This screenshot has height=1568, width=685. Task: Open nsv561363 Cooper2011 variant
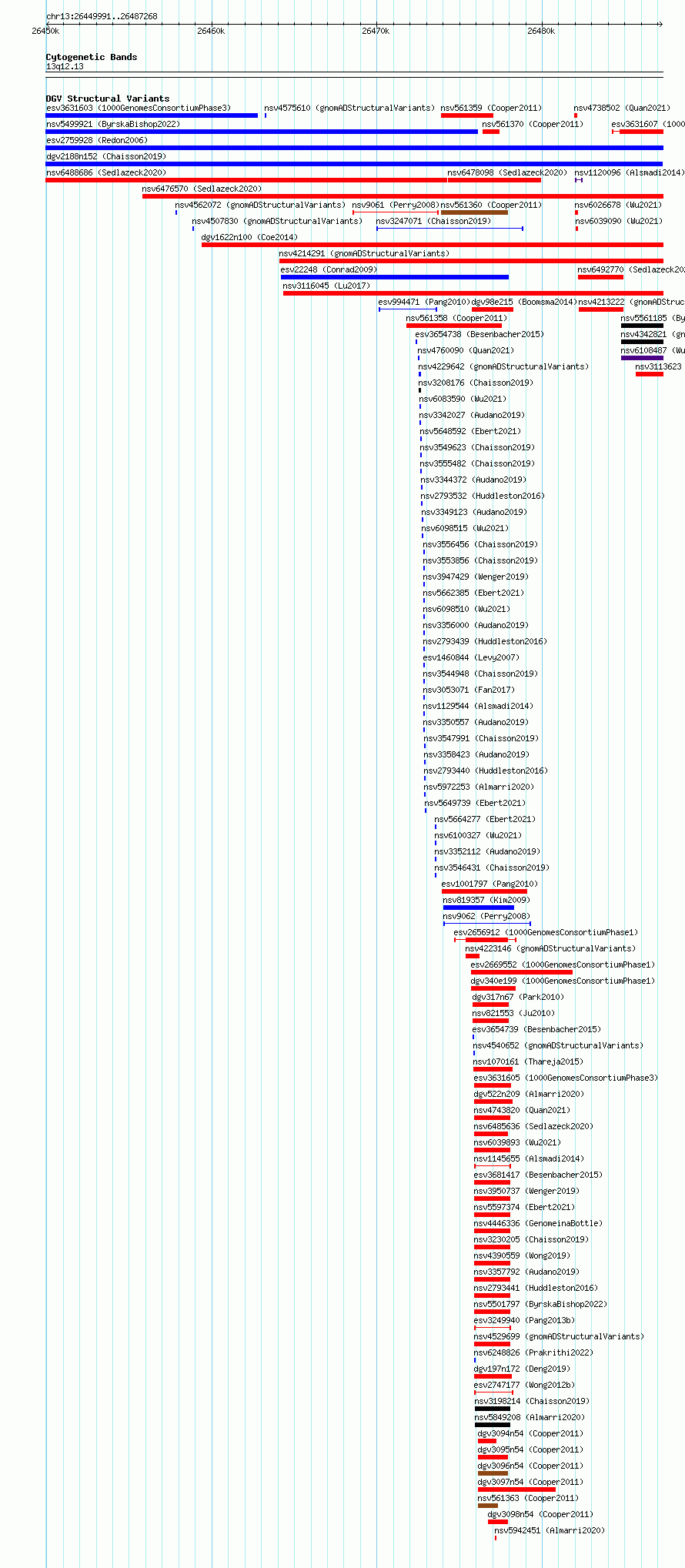[x=528, y=1498]
